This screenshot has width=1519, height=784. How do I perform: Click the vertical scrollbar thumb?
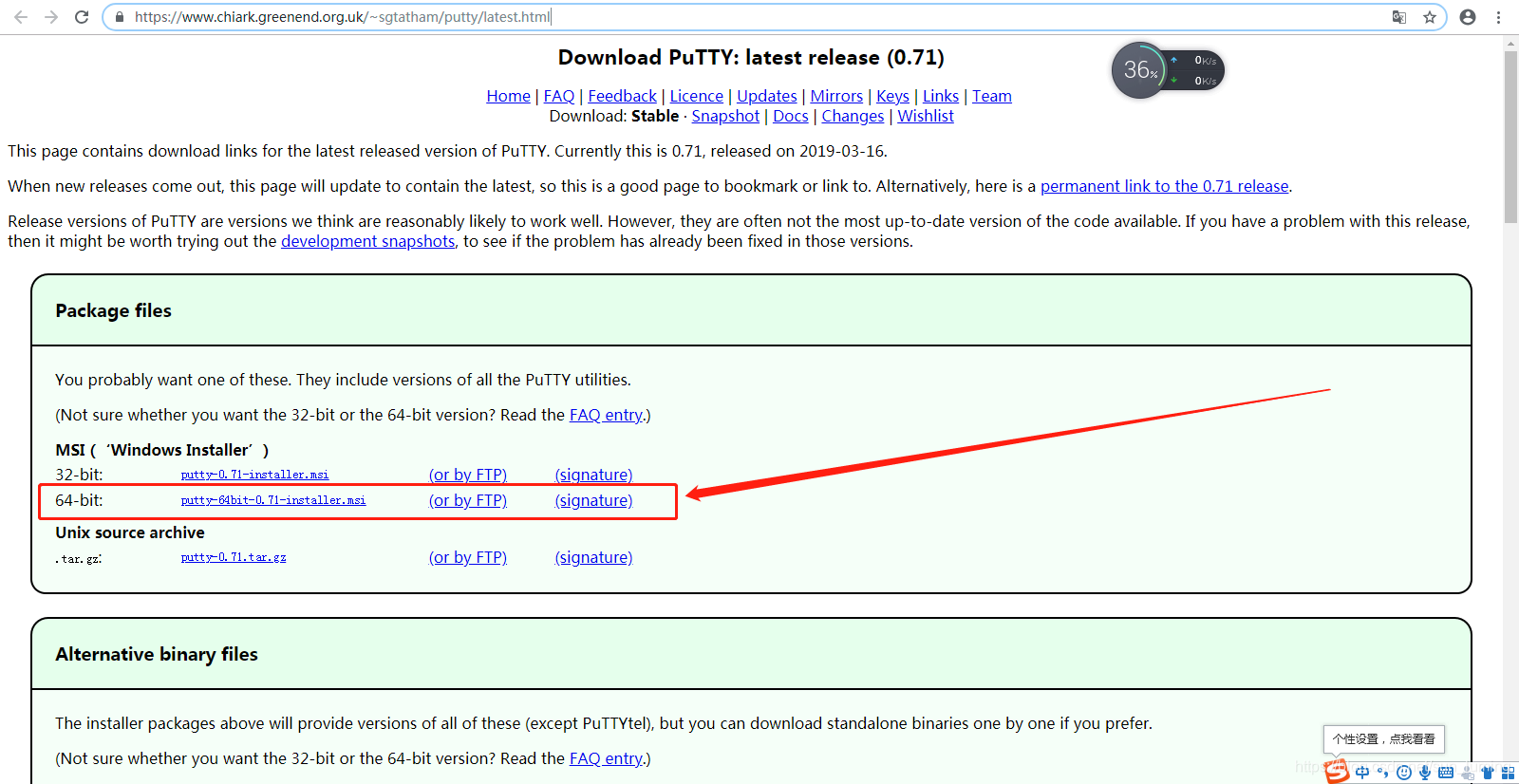point(1510,138)
